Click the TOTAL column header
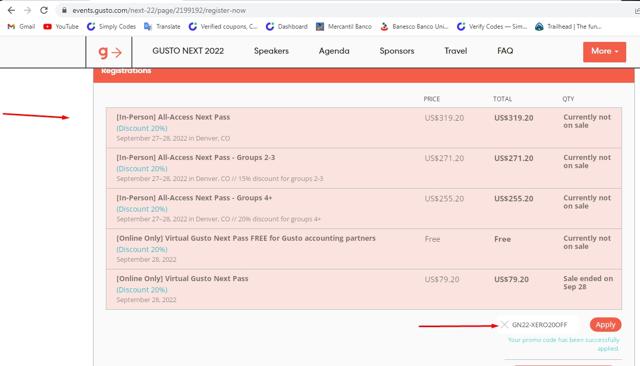The image size is (640, 366). coord(502,99)
